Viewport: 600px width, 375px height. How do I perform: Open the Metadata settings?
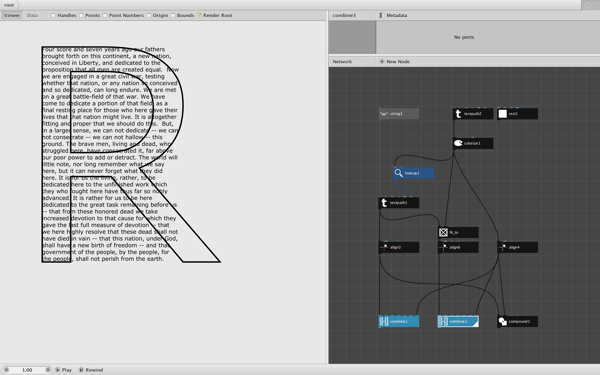(x=393, y=15)
